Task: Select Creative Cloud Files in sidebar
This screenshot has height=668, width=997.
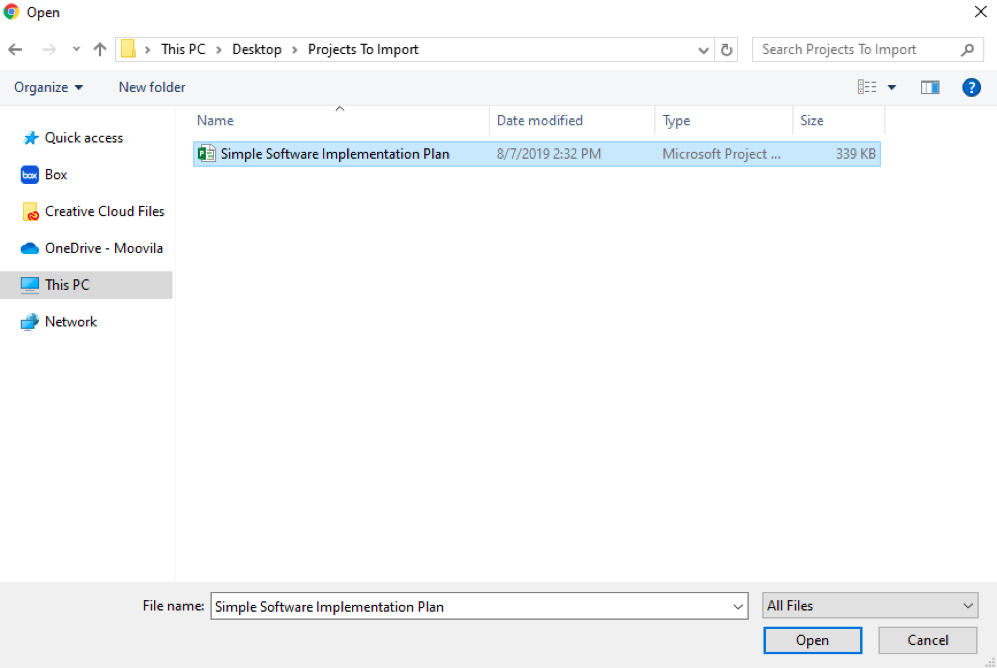Action: point(104,211)
